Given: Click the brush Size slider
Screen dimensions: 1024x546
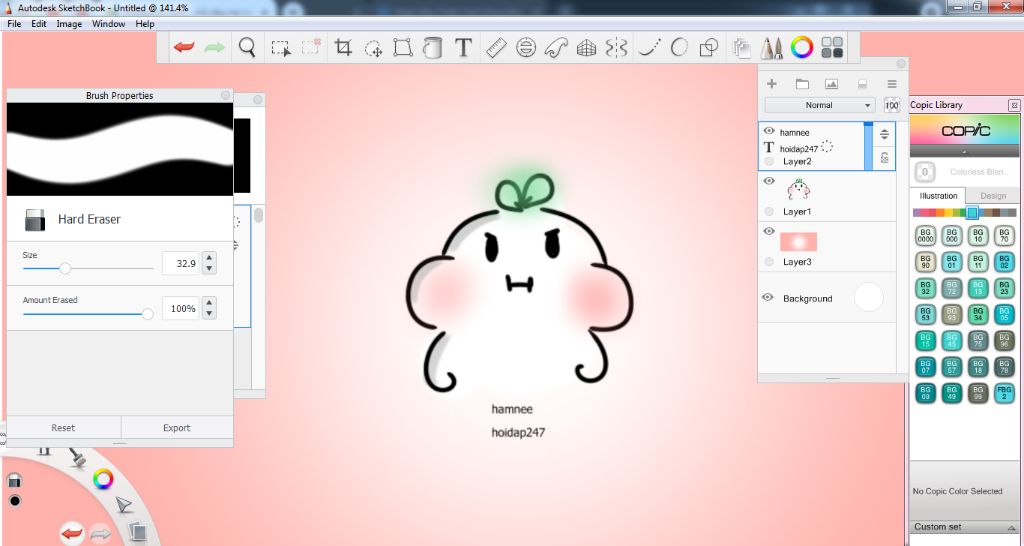Looking at the screenshot, I should (x=88, y=268).
